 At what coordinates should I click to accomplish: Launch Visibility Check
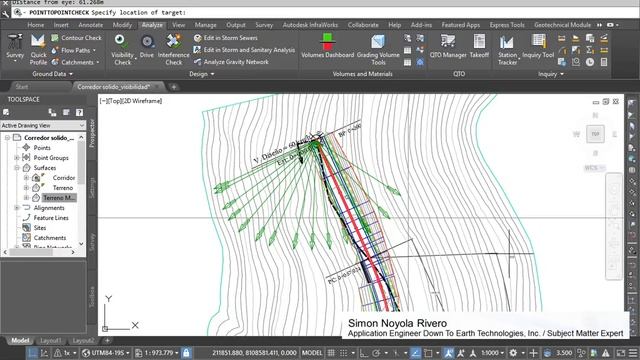click(122, 49)
